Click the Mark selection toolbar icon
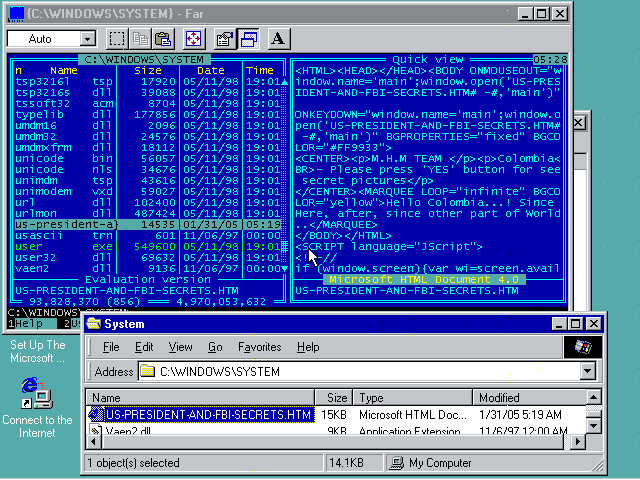640x480 pixels. click(117, 39)
